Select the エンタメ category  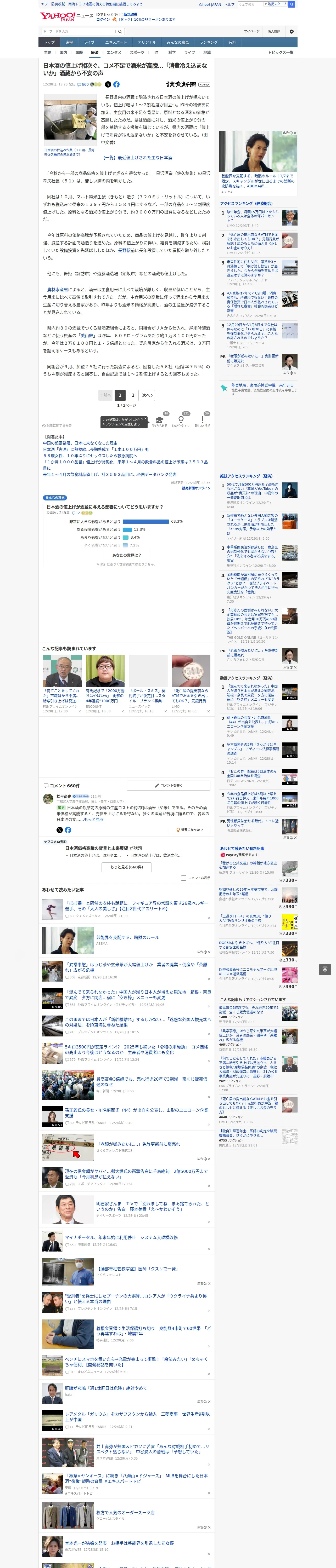[114, 52]
